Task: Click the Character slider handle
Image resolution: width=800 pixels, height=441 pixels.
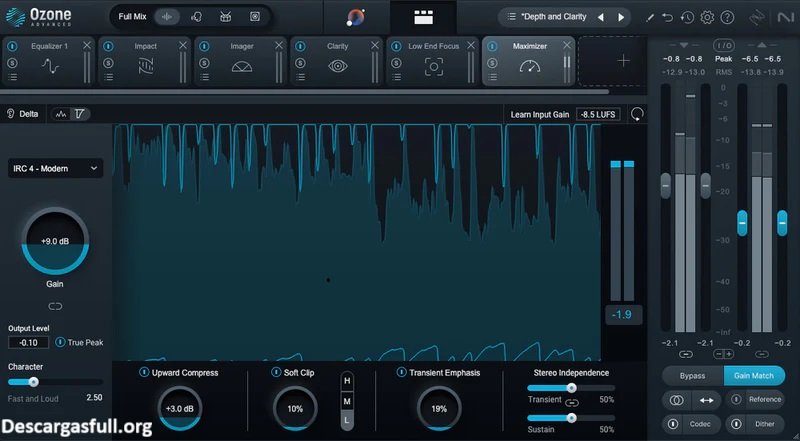Action: 33,381
